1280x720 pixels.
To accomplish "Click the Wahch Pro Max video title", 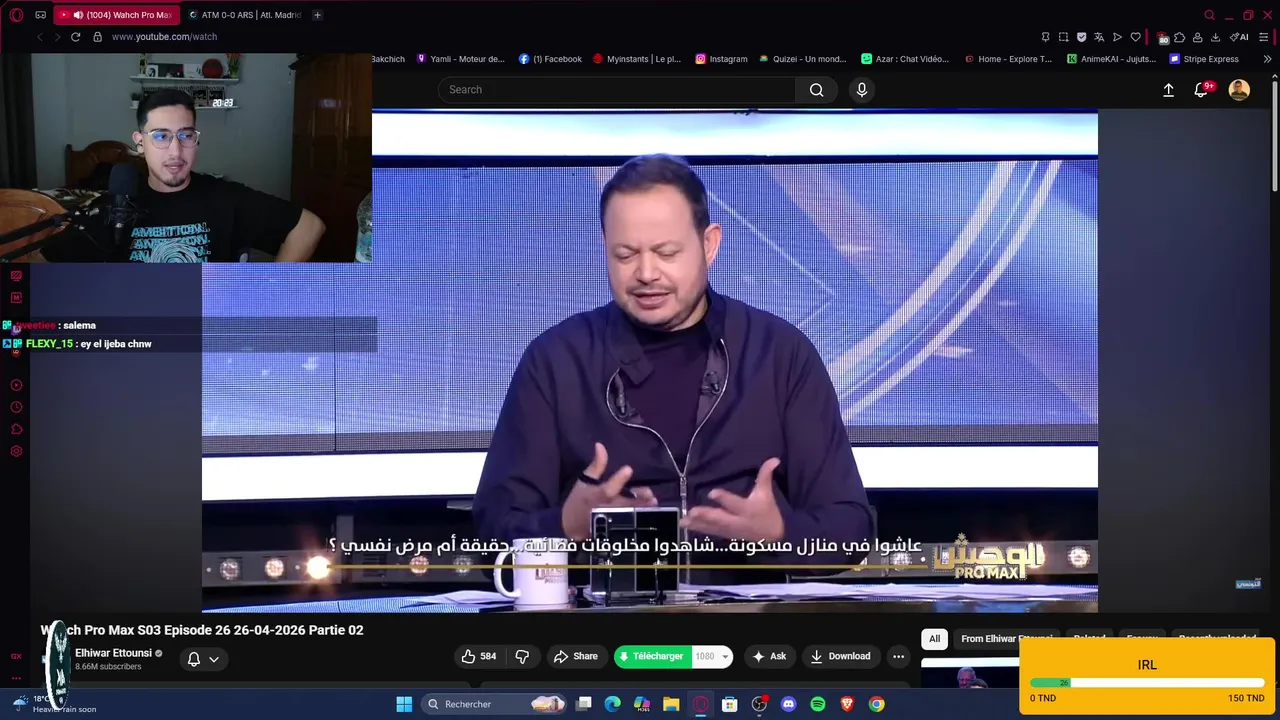I will [x=202, y=630].
